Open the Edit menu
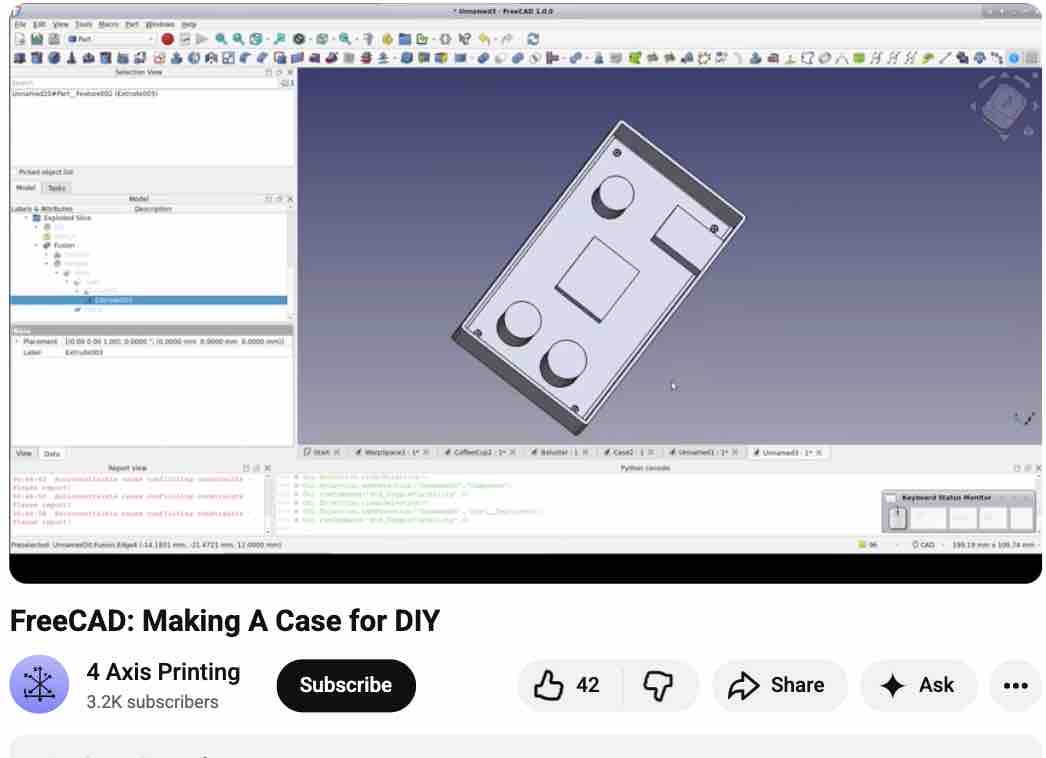This screenshot has height=758, width=1046. point(39,24)
